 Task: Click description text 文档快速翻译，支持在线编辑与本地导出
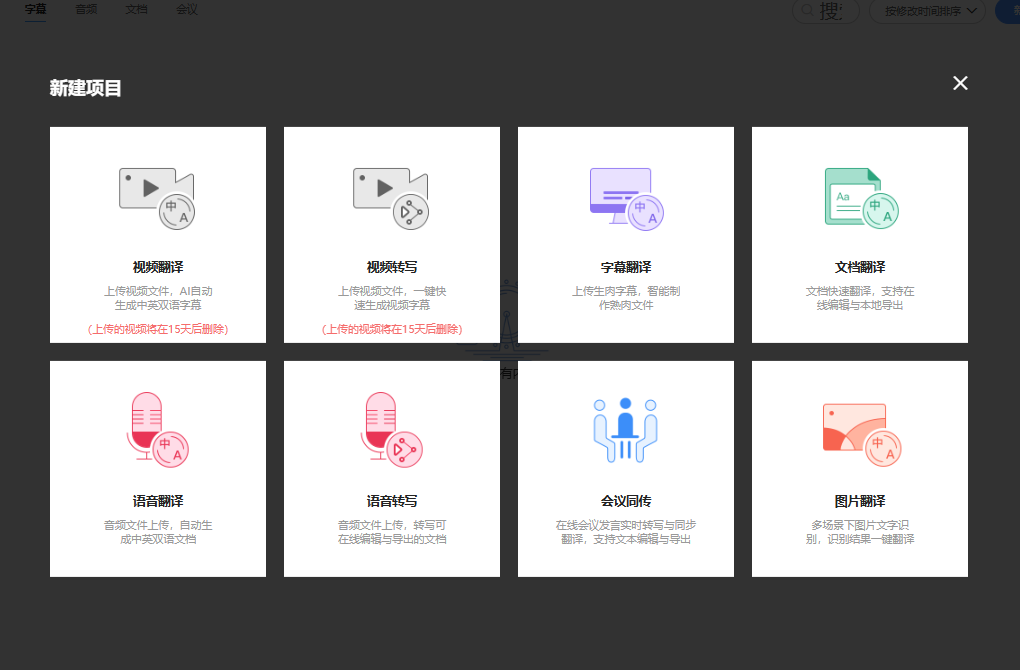point(860,298)
